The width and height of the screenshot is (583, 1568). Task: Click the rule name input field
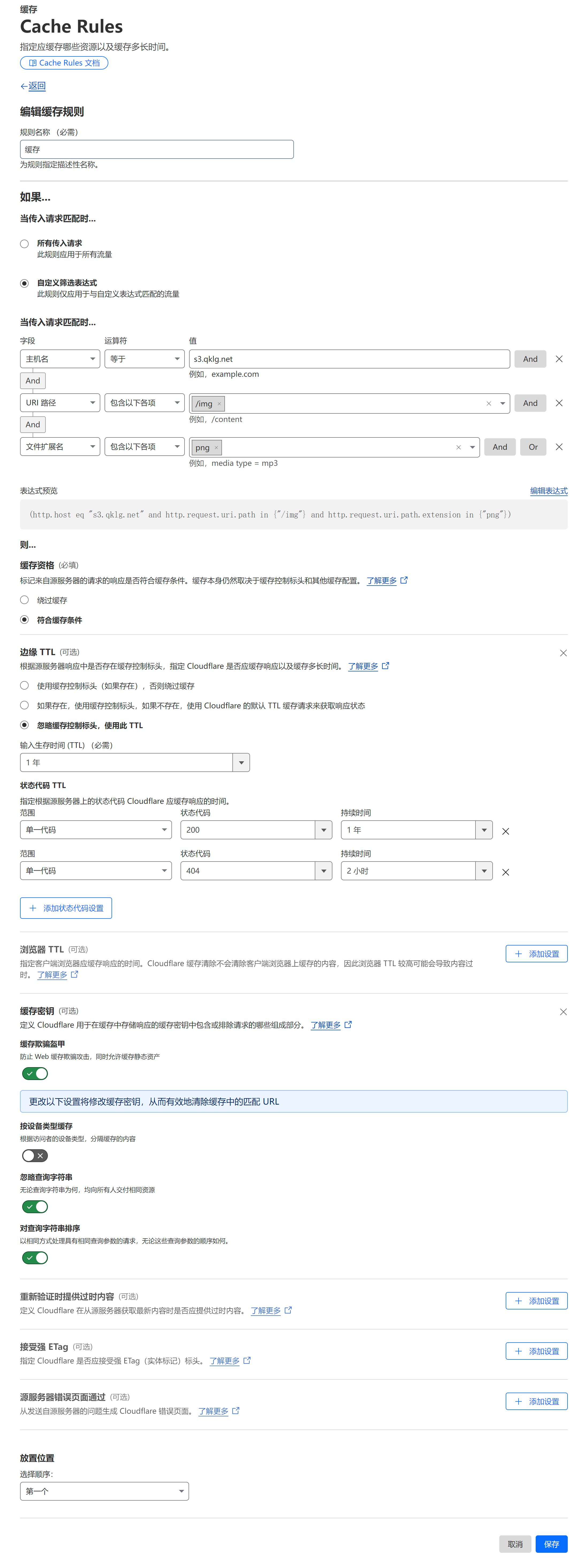(156, 150)
